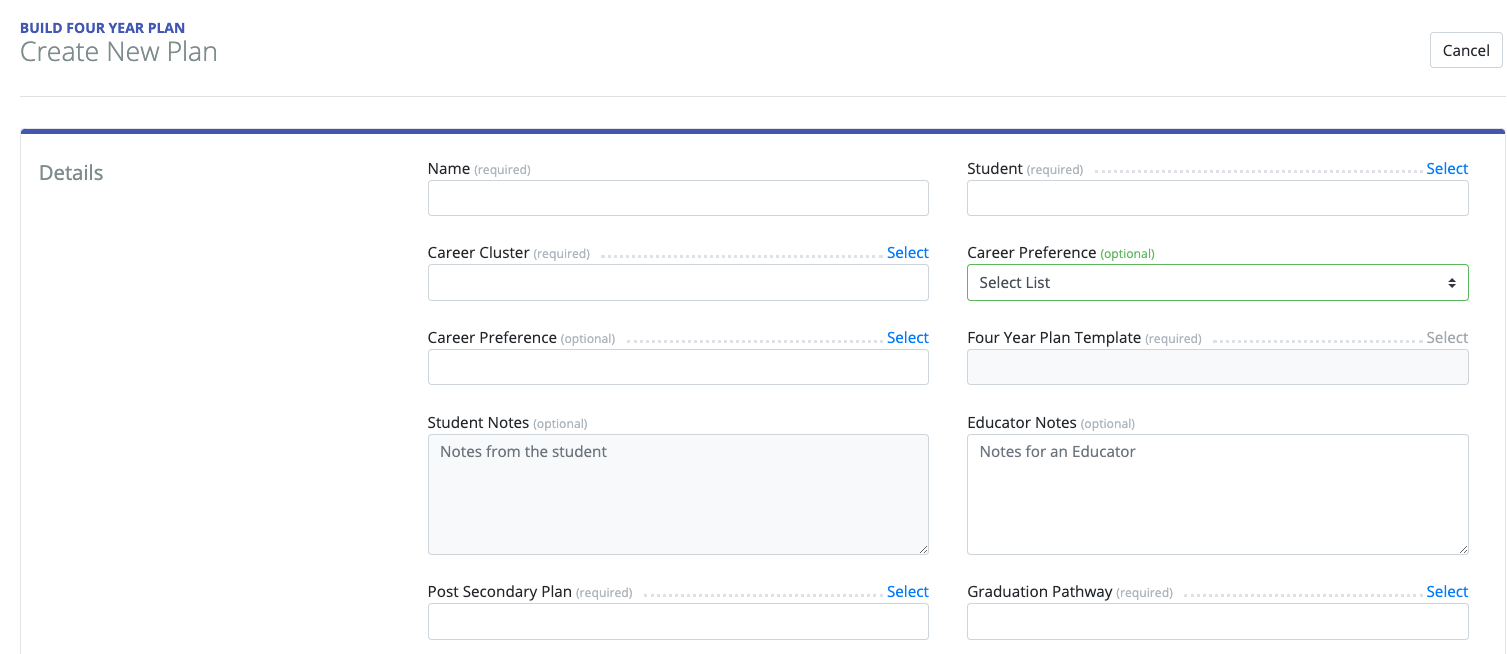Click the Four Year Plan Template field
Viewport: 1507px width, 654px height.
pos(1217,367)
